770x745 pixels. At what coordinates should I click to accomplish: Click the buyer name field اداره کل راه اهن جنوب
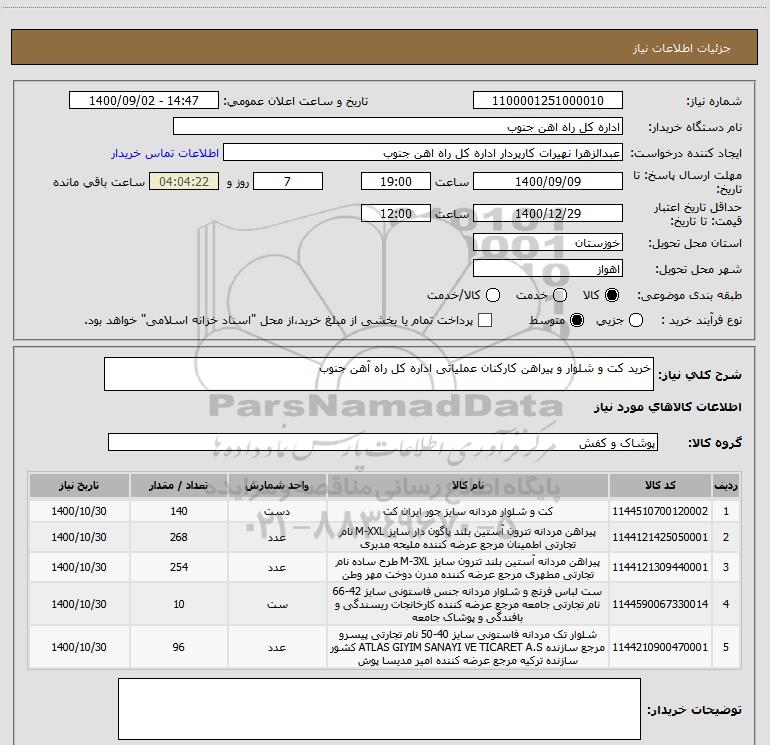[x=398, y=127]
